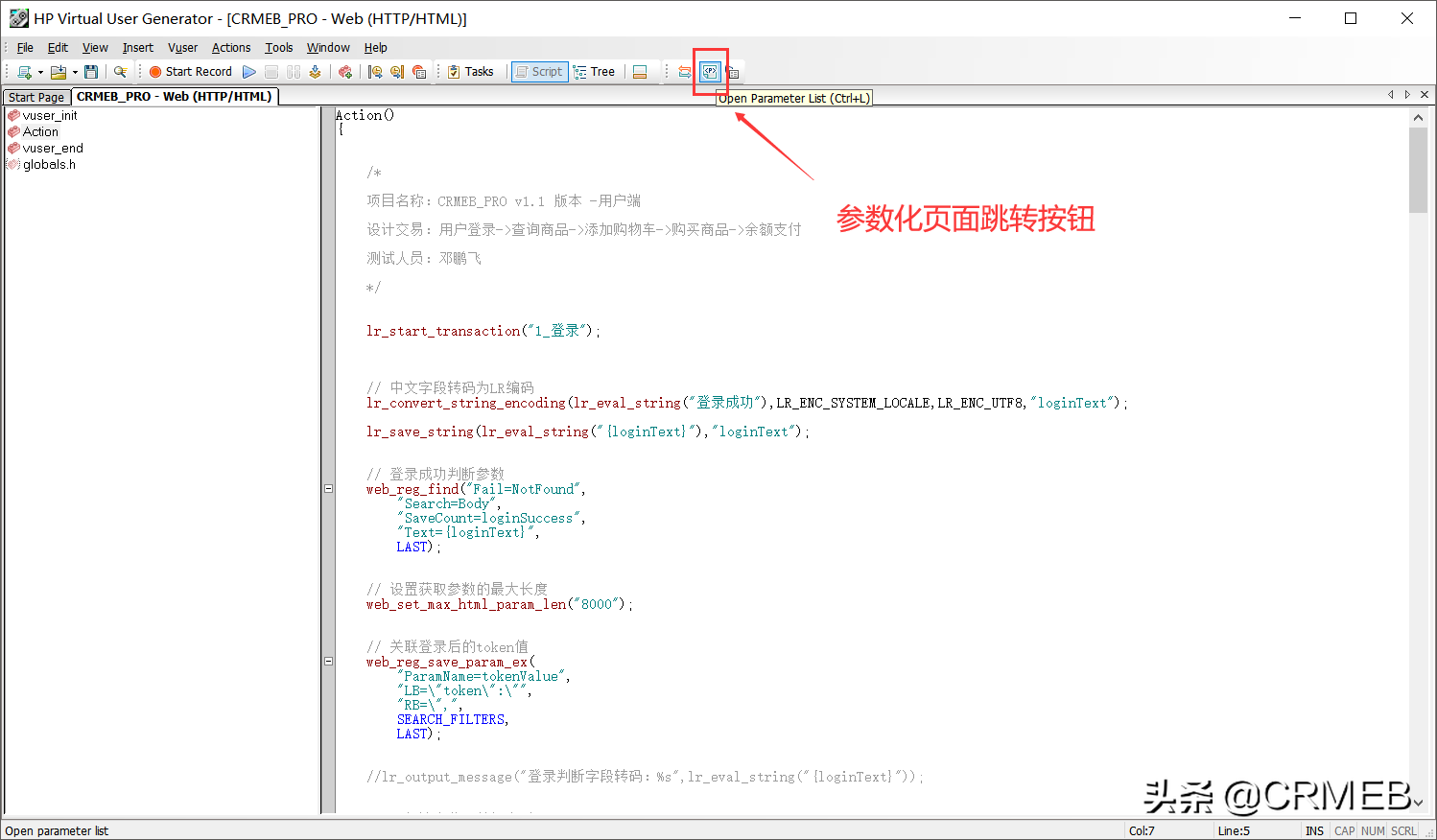Click the Start Transaction clock icon

tap(375, 72)
